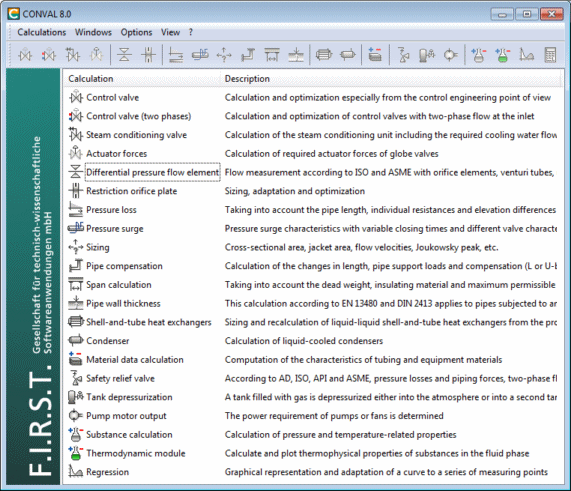
Task: Select the Pipe wall thickness list entry
Action: click(x=123, y=303)
